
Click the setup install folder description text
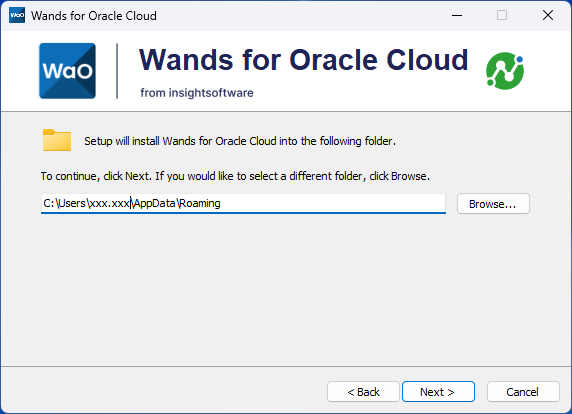pyautogui.click(x=240, y=141)
